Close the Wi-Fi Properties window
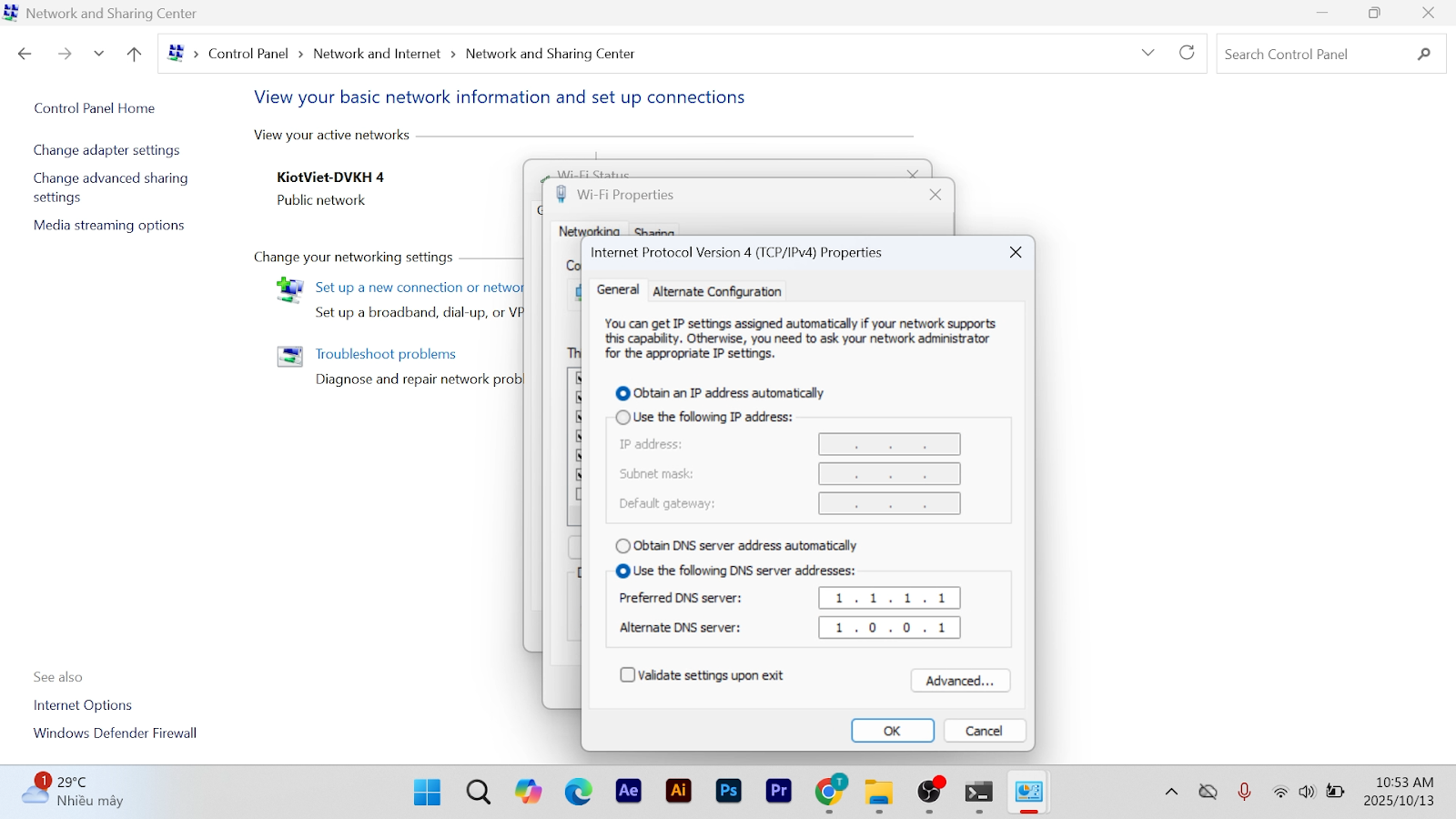Screen dimensions: 1456x819 935,195
